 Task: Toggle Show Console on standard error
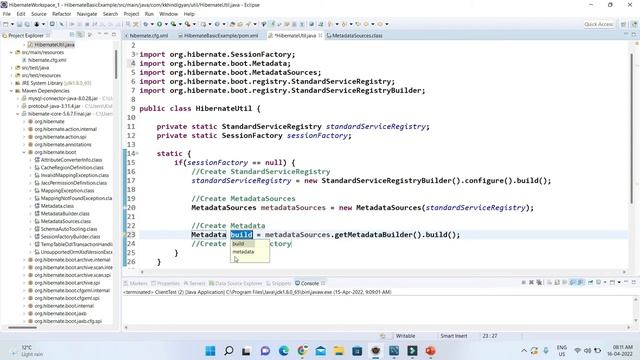pos(580,282)
